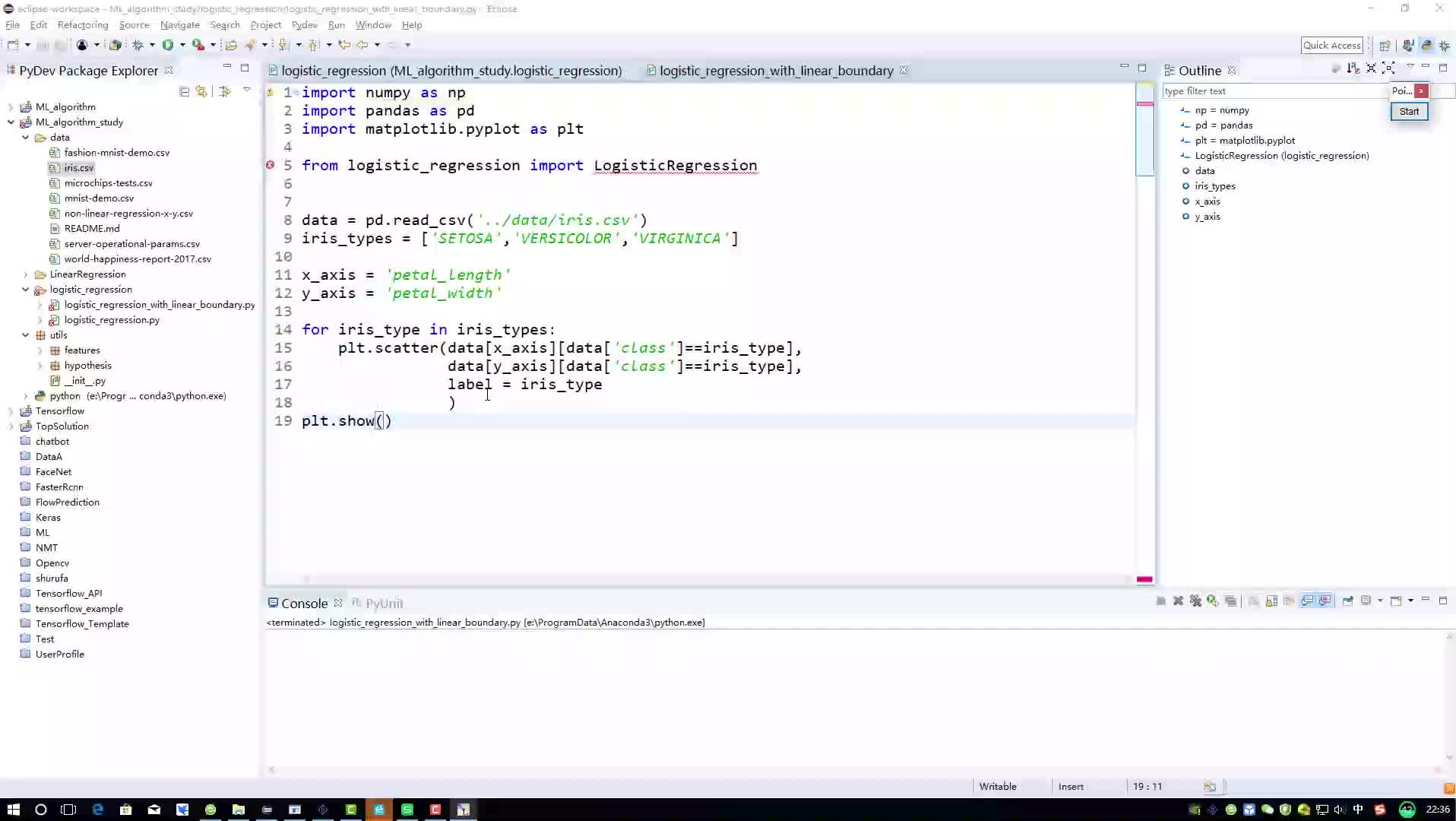This screenshot has height=821, width=1456.
Task: Click the Writable status bar entry
Action: click(997, 786)
